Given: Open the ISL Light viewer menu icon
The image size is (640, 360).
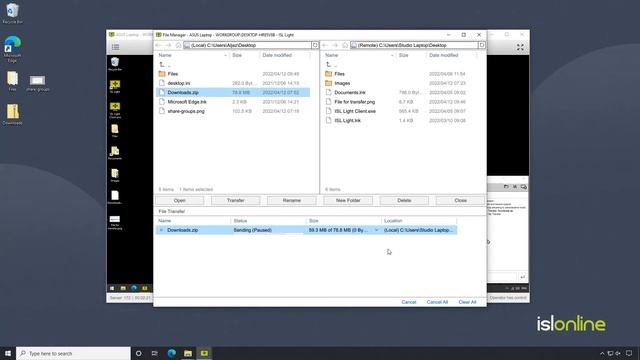Looking at the screenshot, I should click(x=116, y=47).
